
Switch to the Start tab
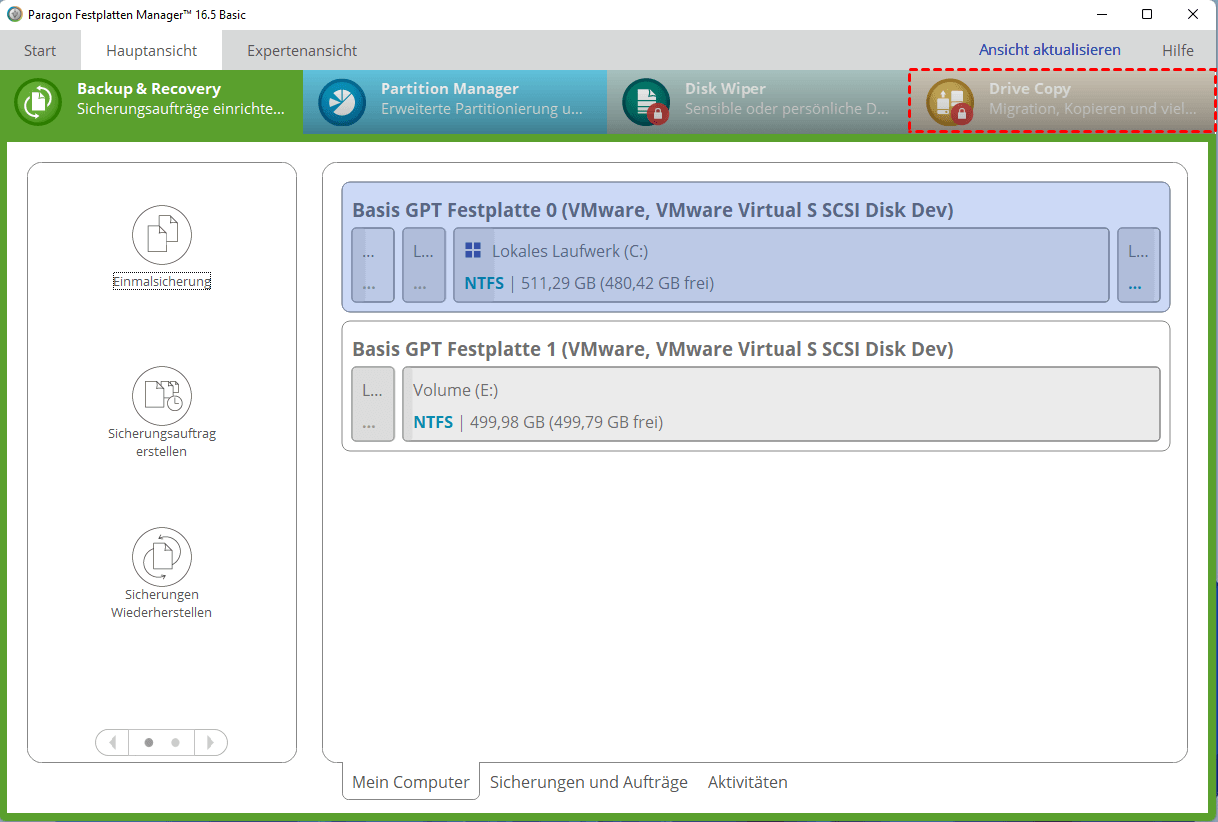pos(40,50)
